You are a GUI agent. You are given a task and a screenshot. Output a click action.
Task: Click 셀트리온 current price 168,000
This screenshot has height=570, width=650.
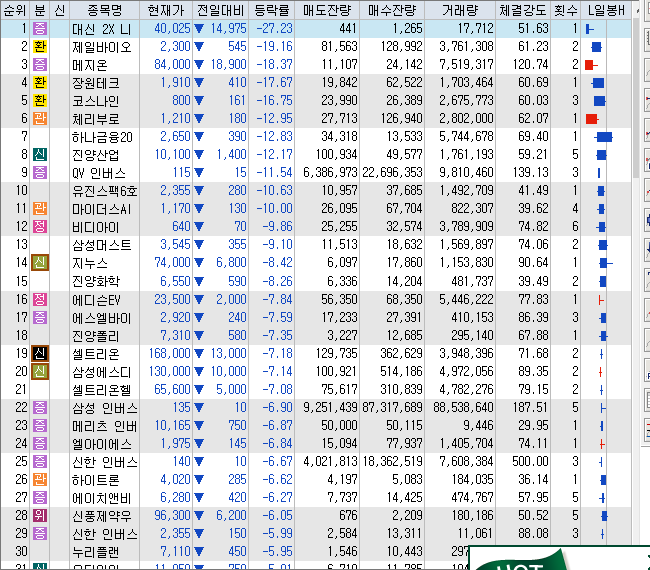pos(170,354)
